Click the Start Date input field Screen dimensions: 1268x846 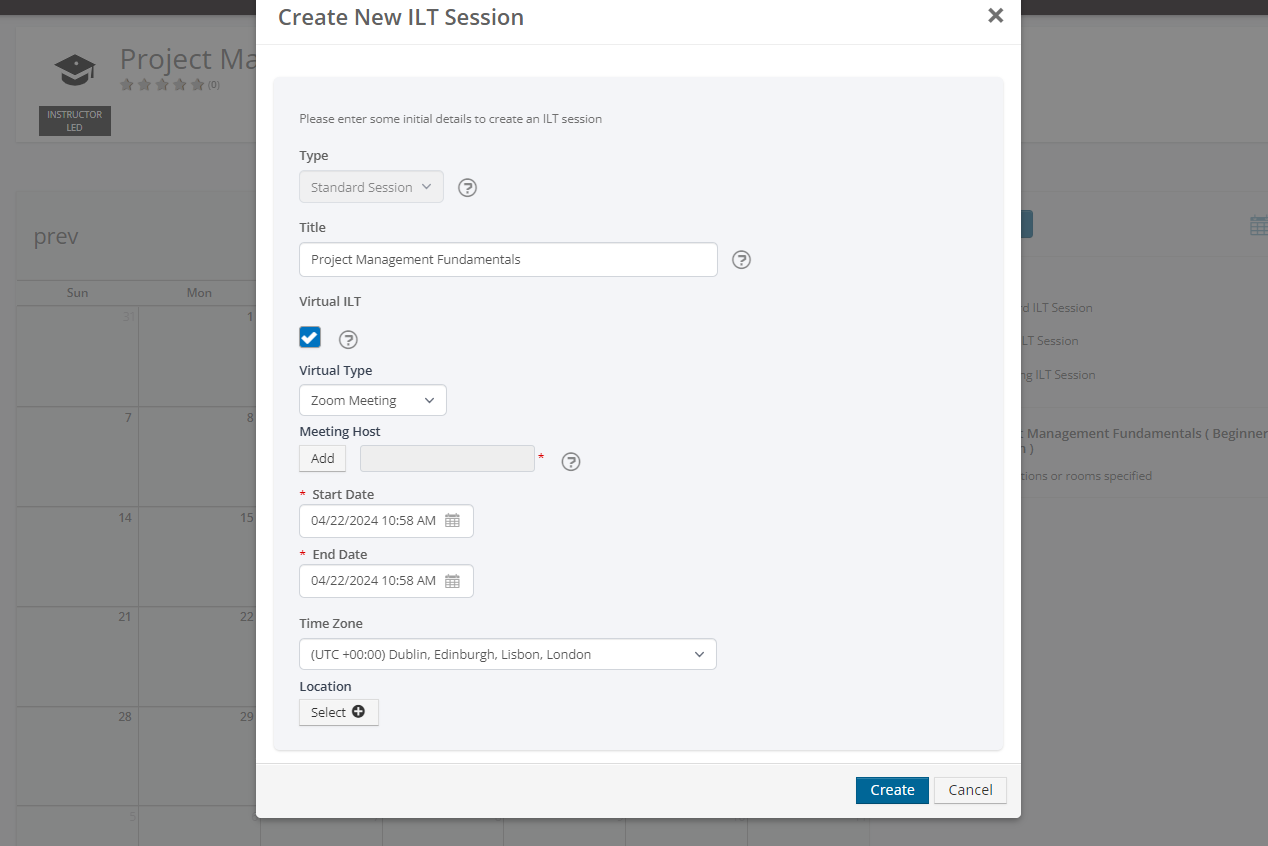pos(374,521)
